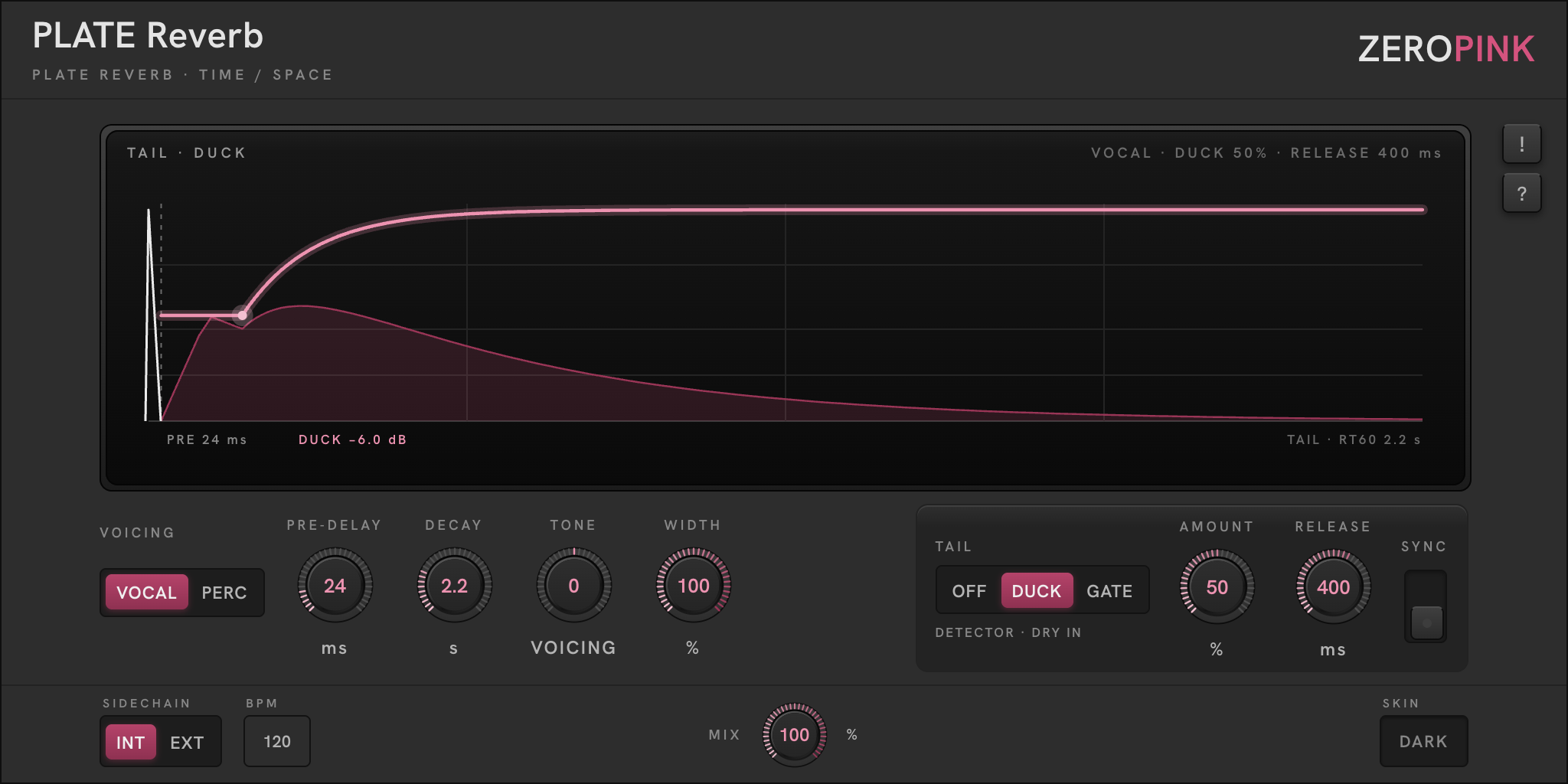Click the exclamation mark info button
This screenshot has height=784, width=1568.
(x=1521, y=144)
